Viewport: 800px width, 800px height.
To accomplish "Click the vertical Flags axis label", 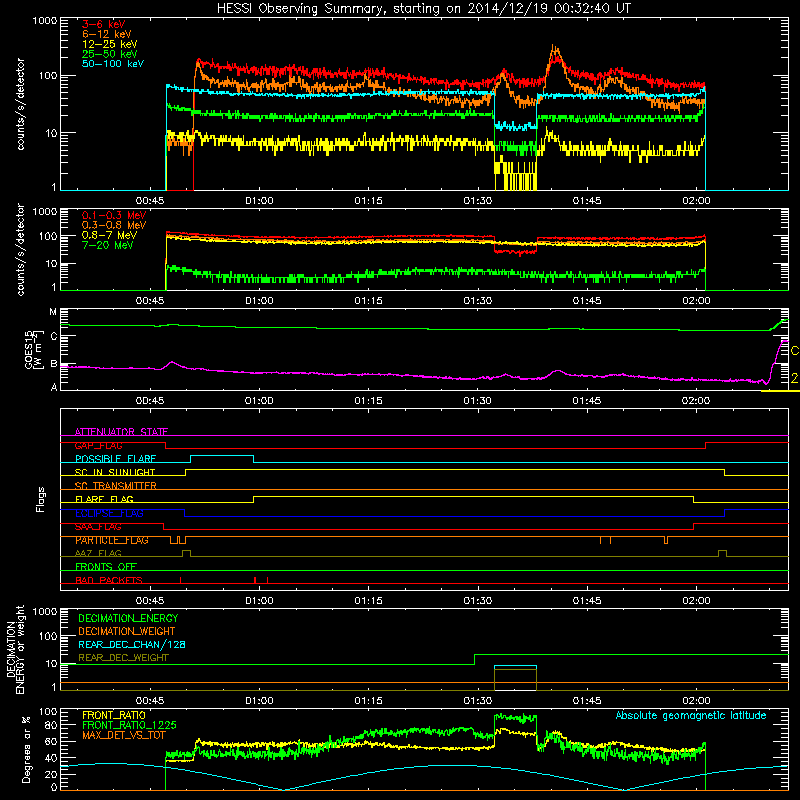I will [40, 499].
